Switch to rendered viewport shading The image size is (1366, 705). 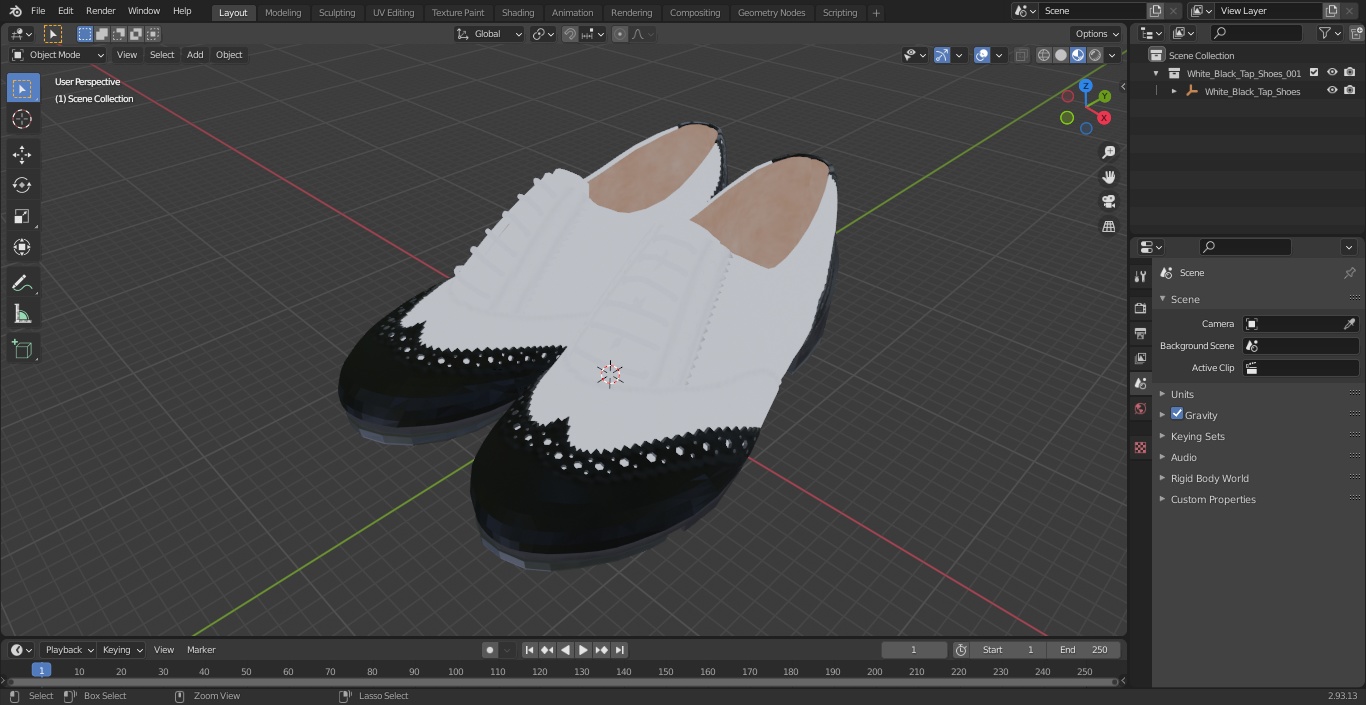(1095, 55)
